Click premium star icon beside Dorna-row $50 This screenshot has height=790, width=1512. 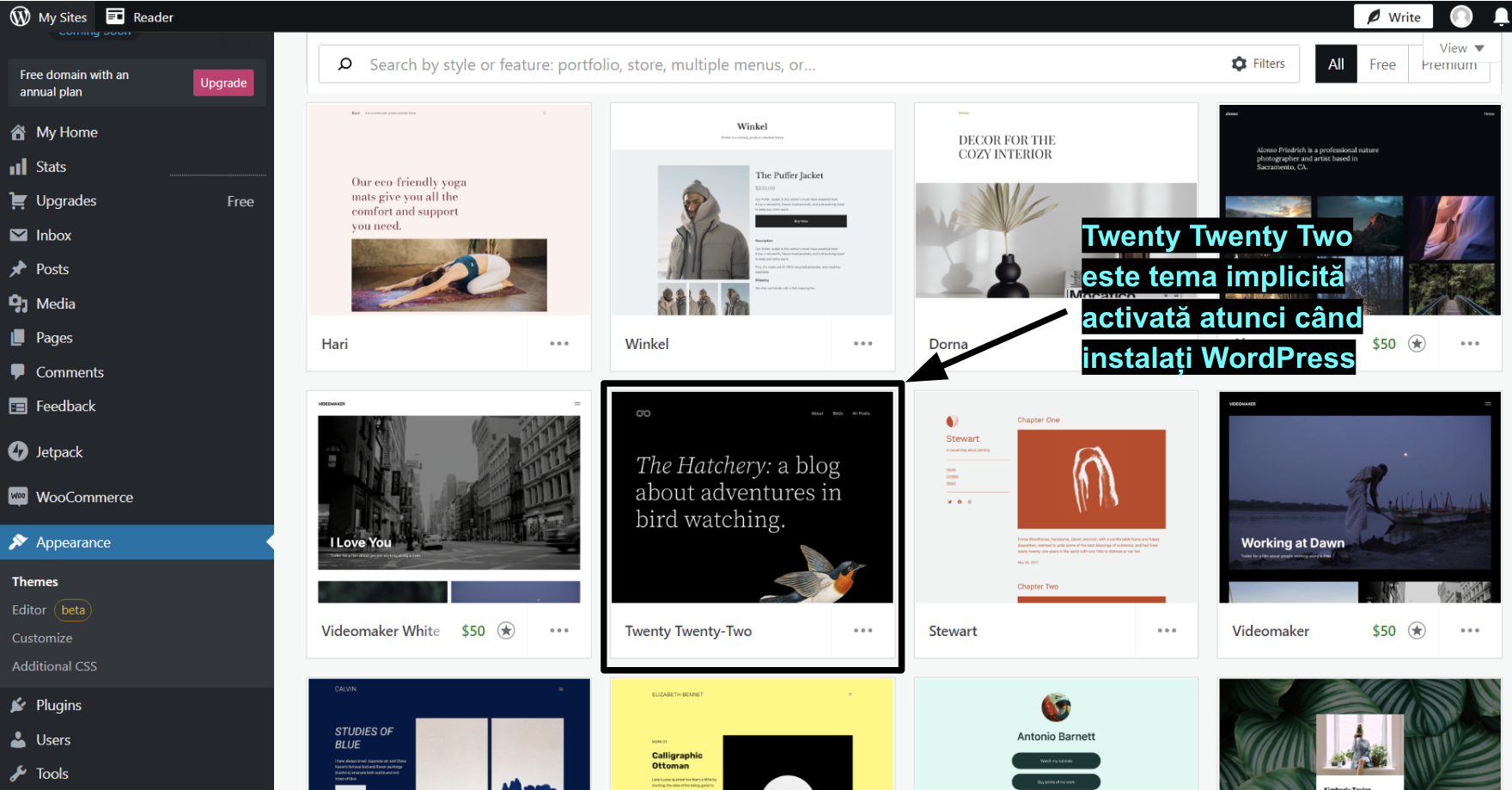pos(1417,344)
